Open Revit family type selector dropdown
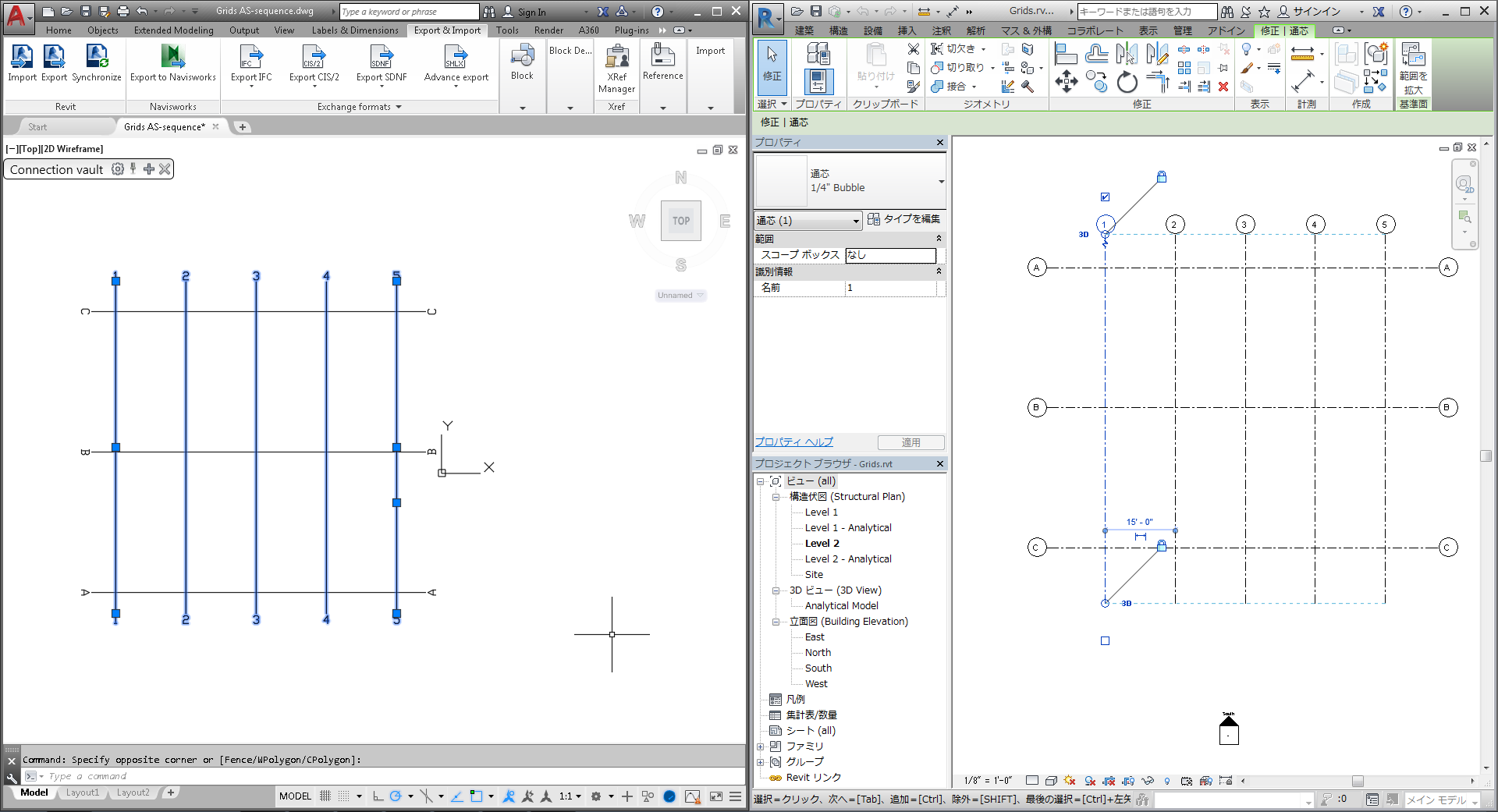 pyautogui.click(x=942, y=182)
